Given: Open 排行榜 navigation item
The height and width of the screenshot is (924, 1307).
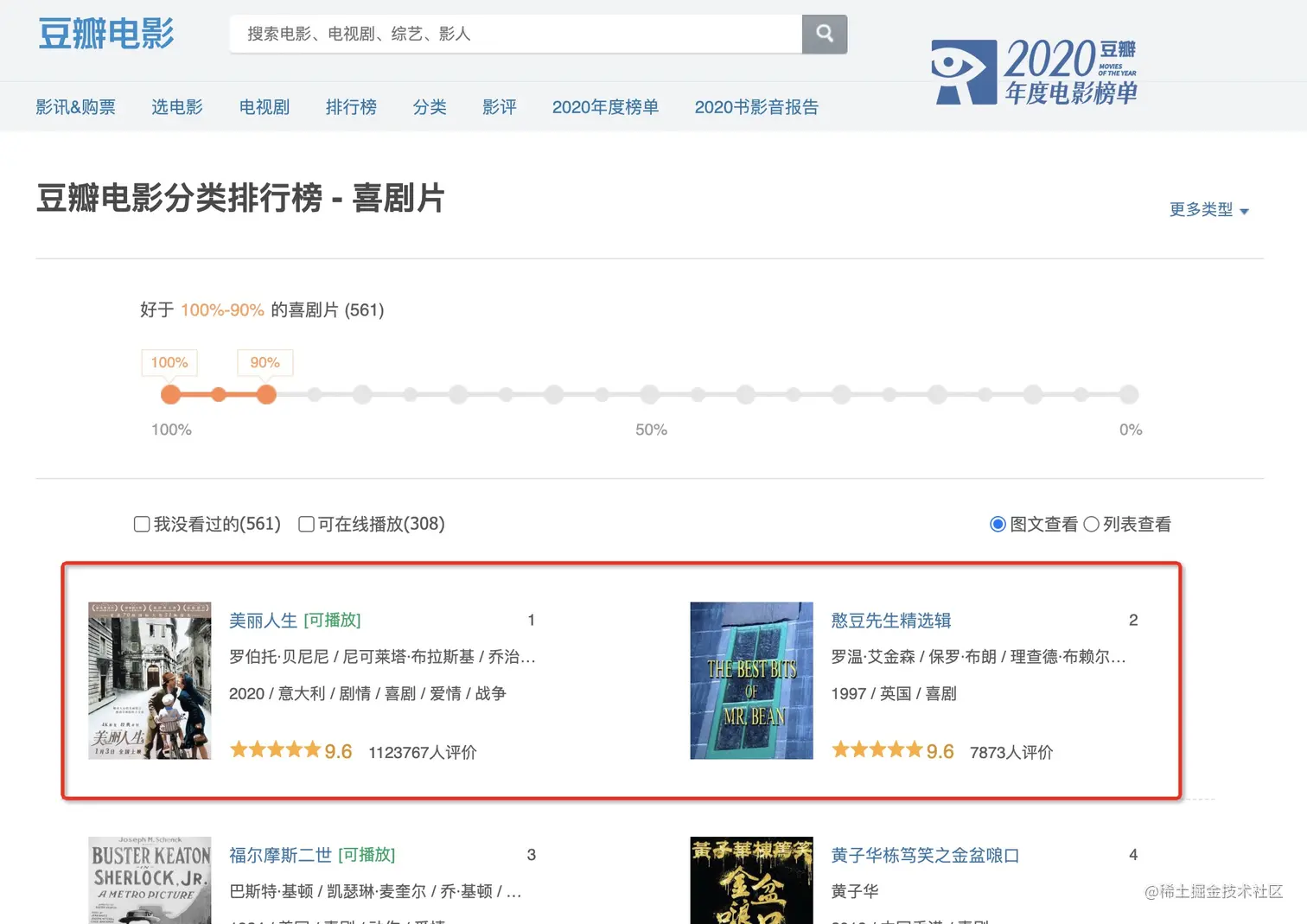Looking at the screenshot, I should click(351, 107).
